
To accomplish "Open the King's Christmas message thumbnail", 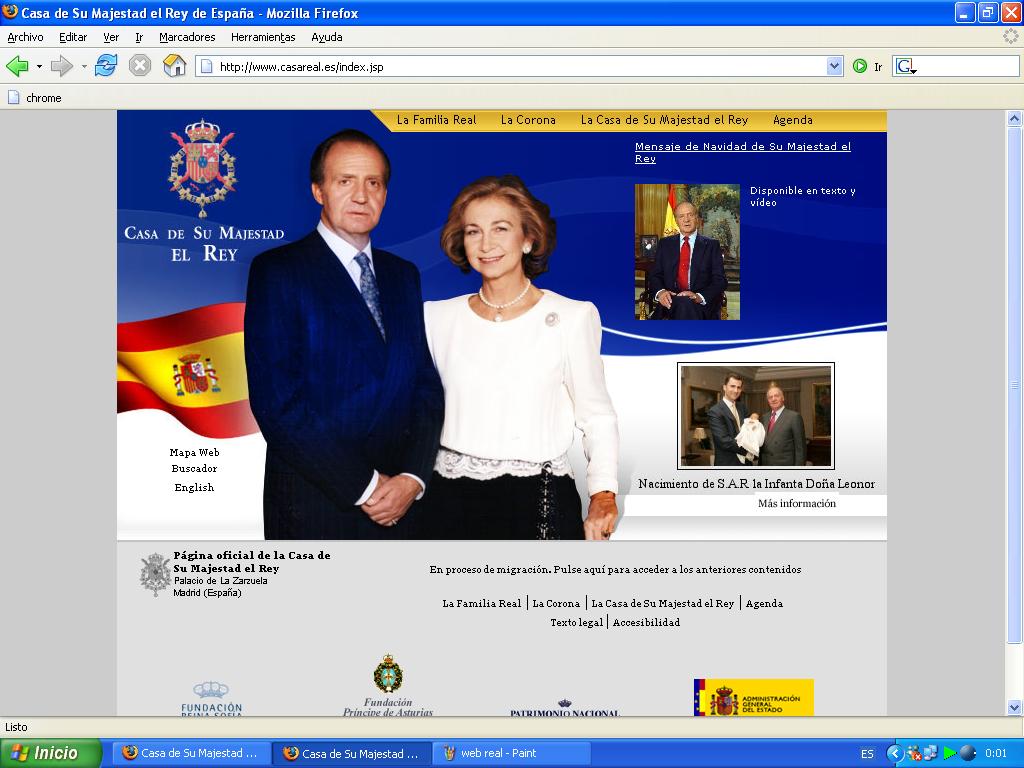I will click(x=687, y=251).
